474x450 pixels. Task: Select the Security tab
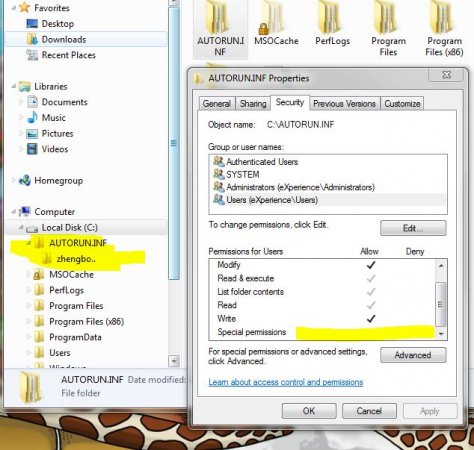290,102
